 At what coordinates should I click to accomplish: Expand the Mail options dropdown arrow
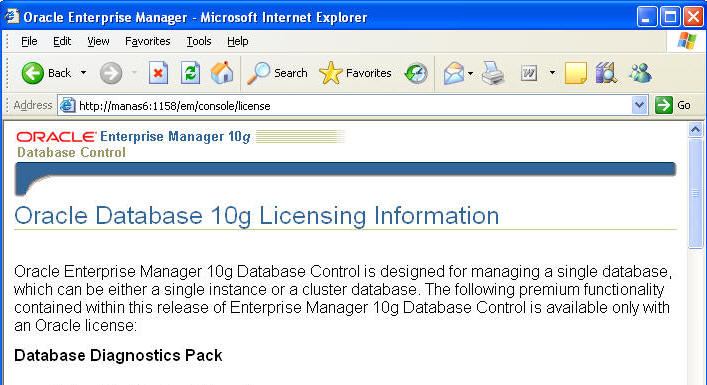pos(470,73)
